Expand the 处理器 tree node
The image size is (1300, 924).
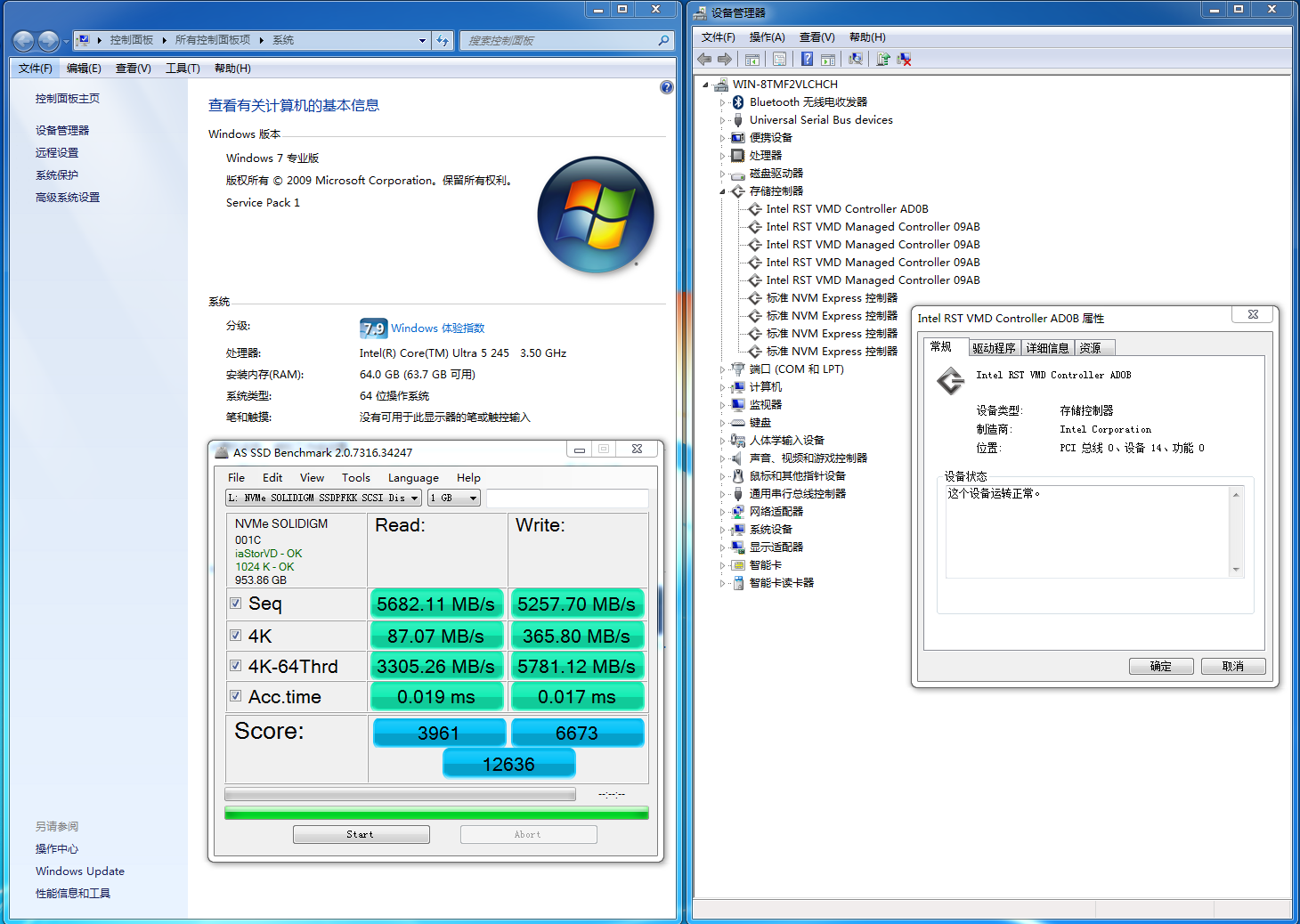tap(722, 156)
